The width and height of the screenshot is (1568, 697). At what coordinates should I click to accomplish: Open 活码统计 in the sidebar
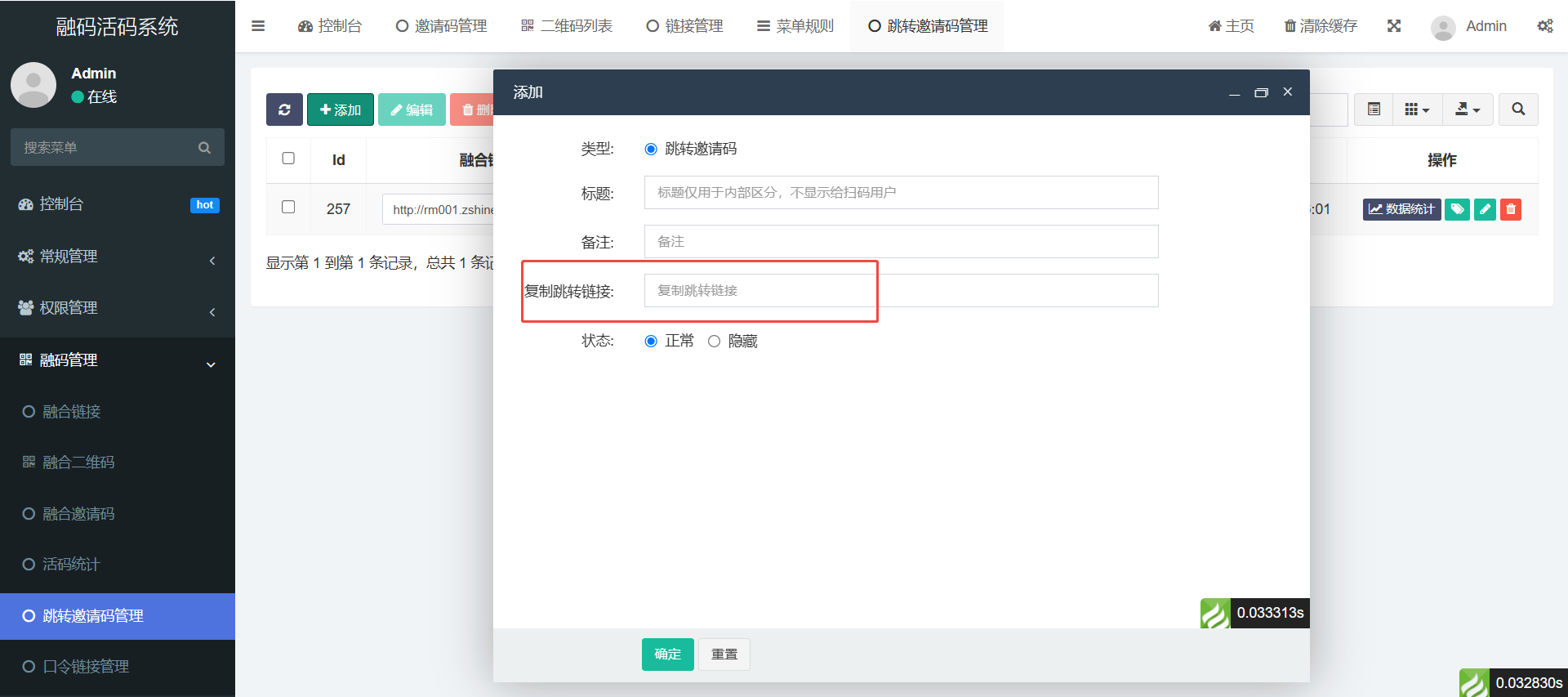point(118,565)
